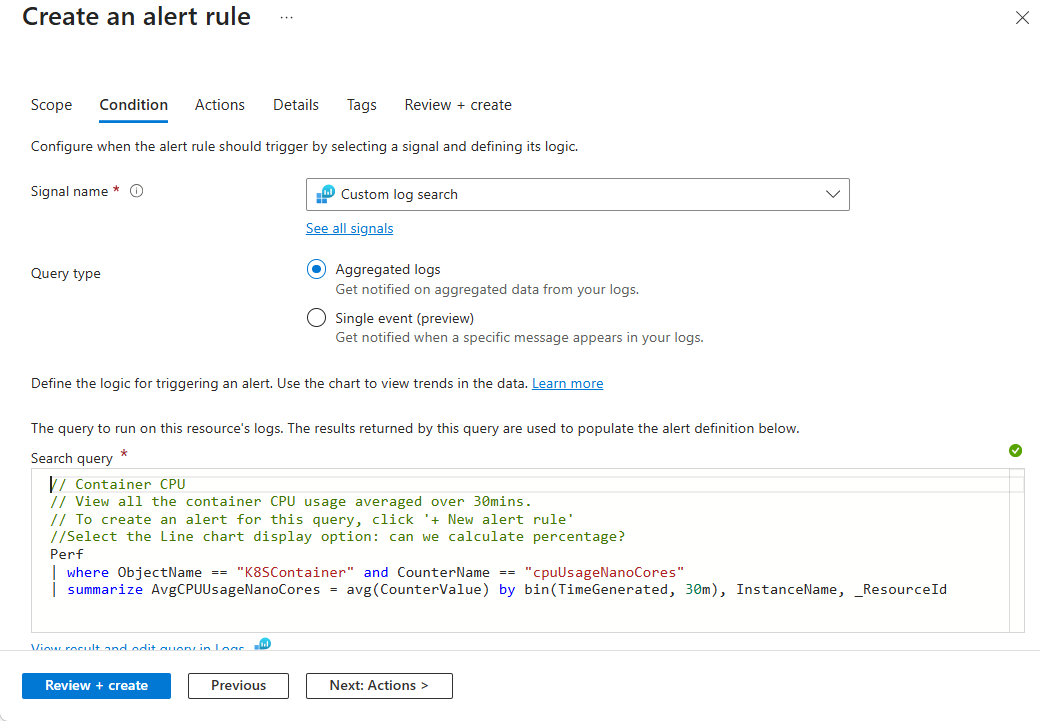The height and width of the screenshot is (721, 1040).
Task: Click the query editor vertical scrollbar
Action: (1017, 551)
